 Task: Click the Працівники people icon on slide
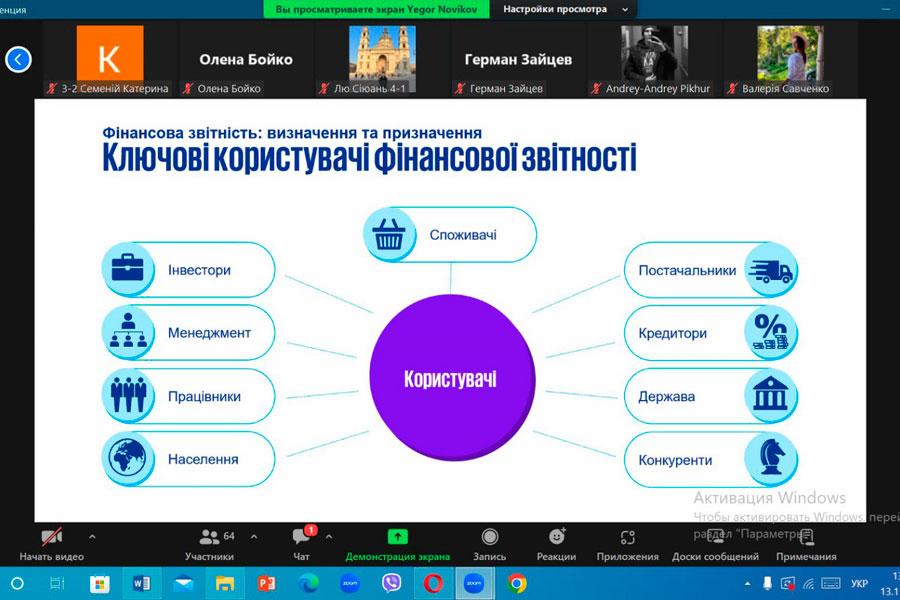point(127,394)
